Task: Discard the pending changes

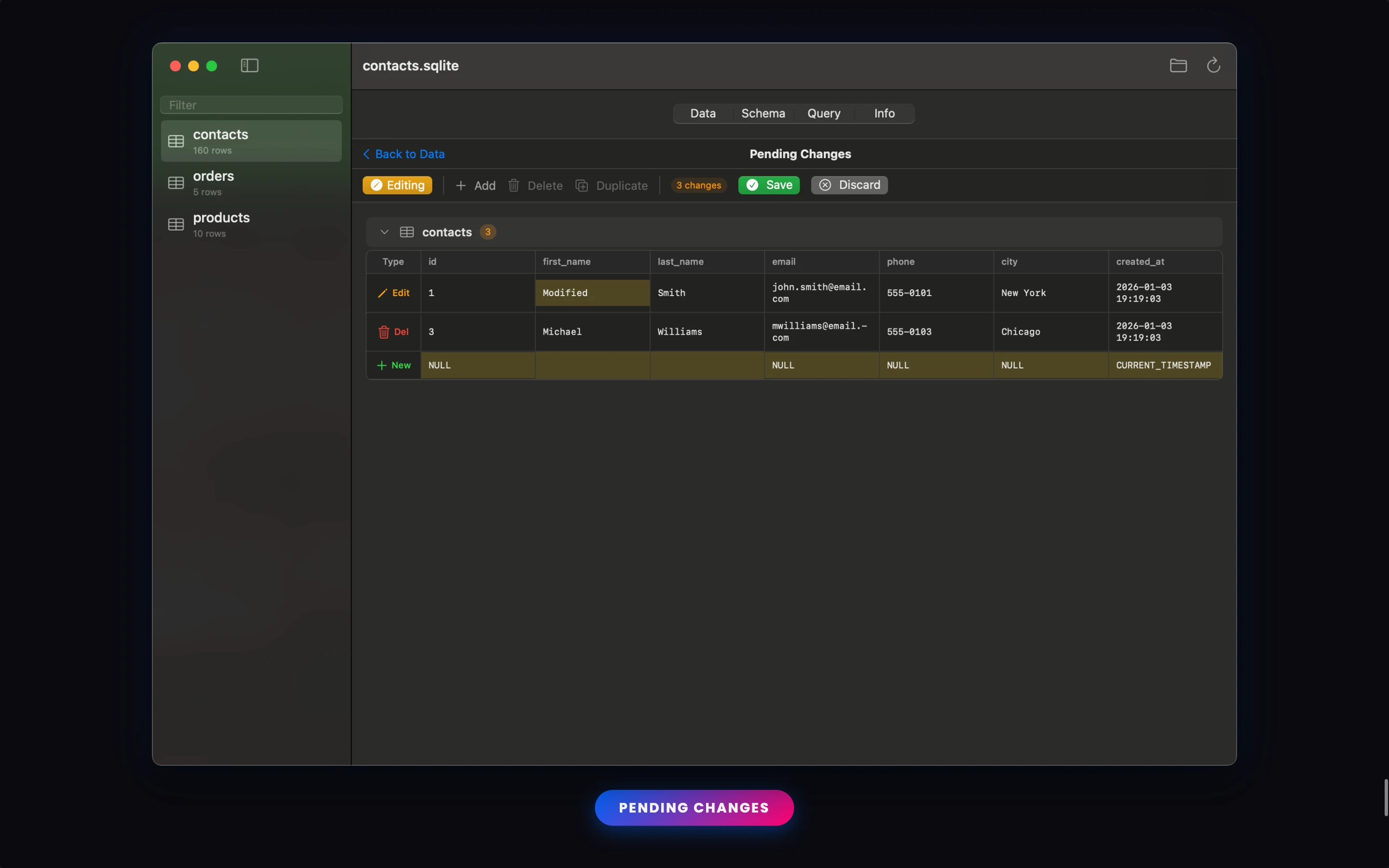Action: [849, 185]
